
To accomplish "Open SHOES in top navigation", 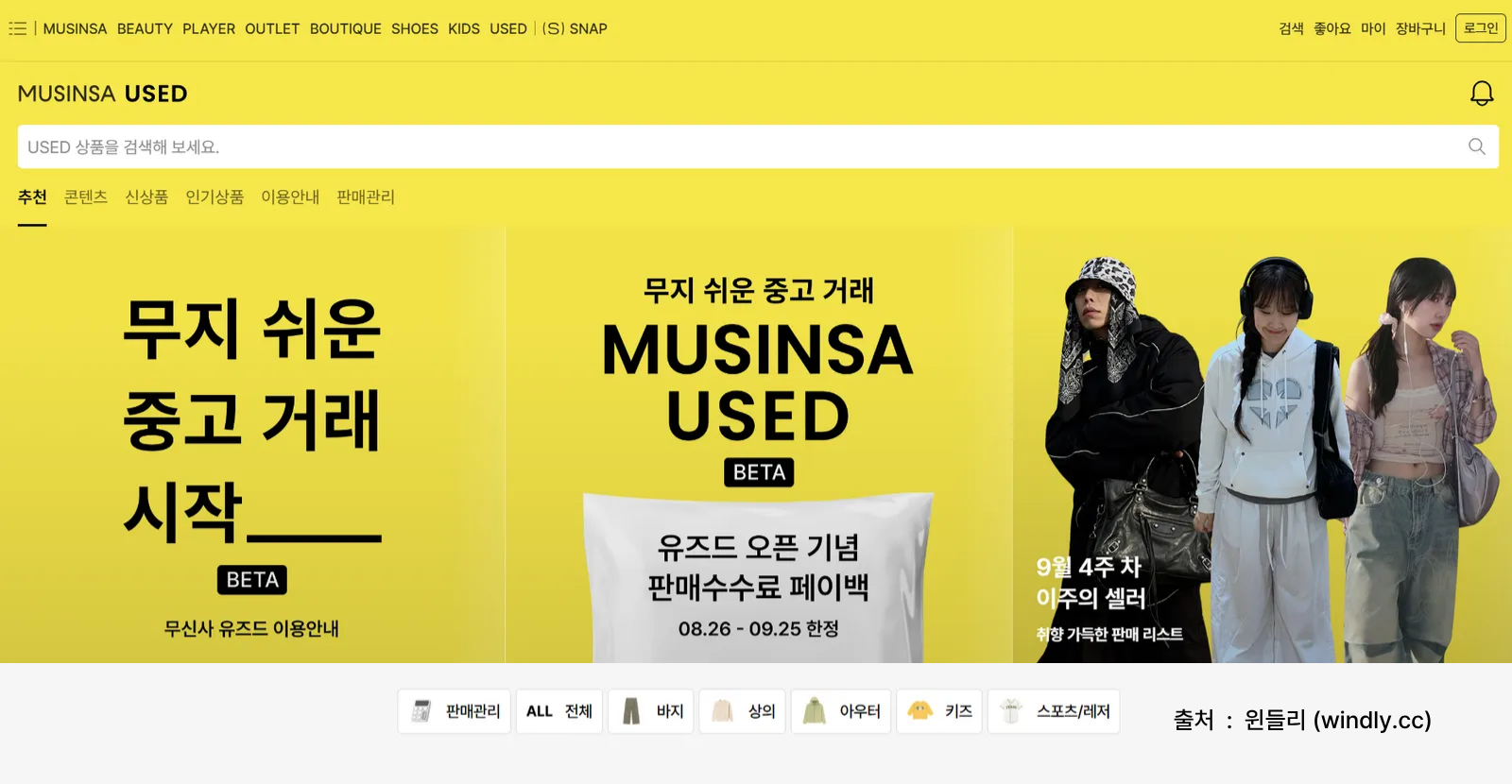I will point(415,28).
